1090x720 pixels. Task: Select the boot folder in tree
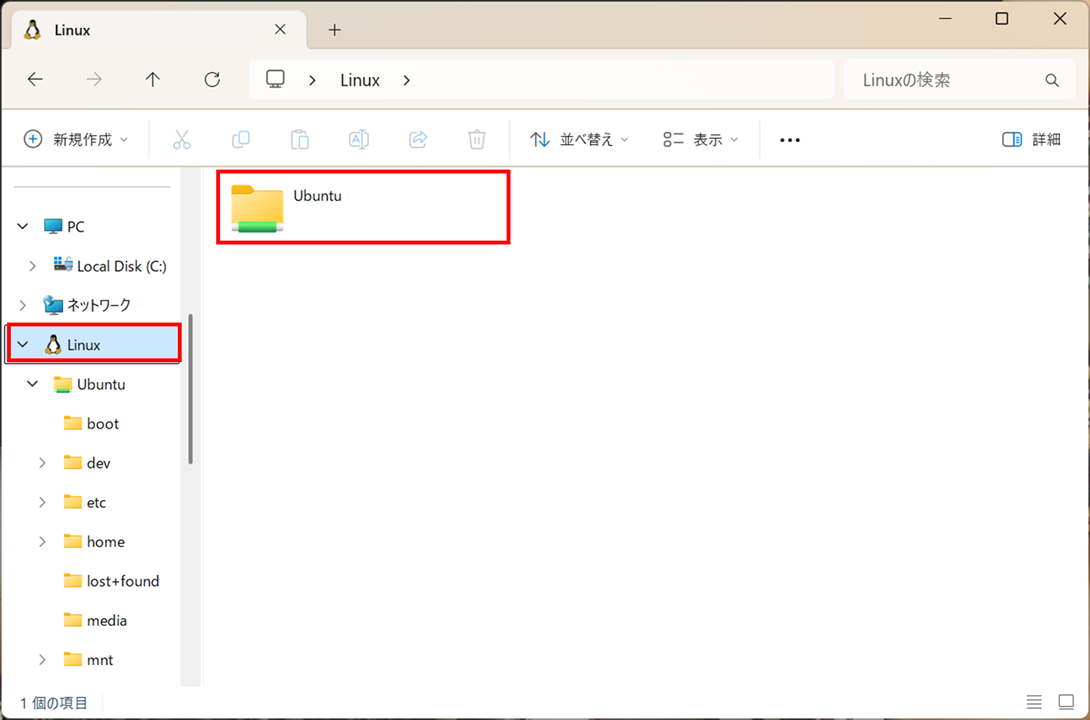[x=103, y=424]
